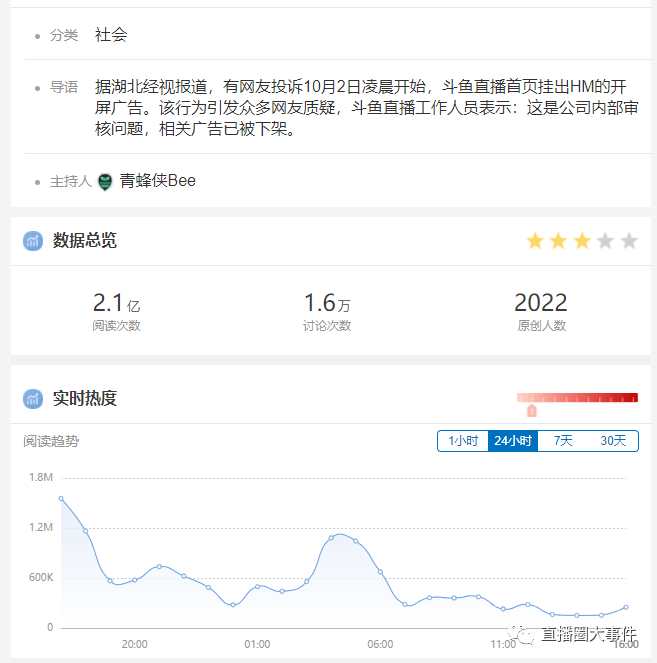Click the red heat gradient bar

(x=577, y=397)
